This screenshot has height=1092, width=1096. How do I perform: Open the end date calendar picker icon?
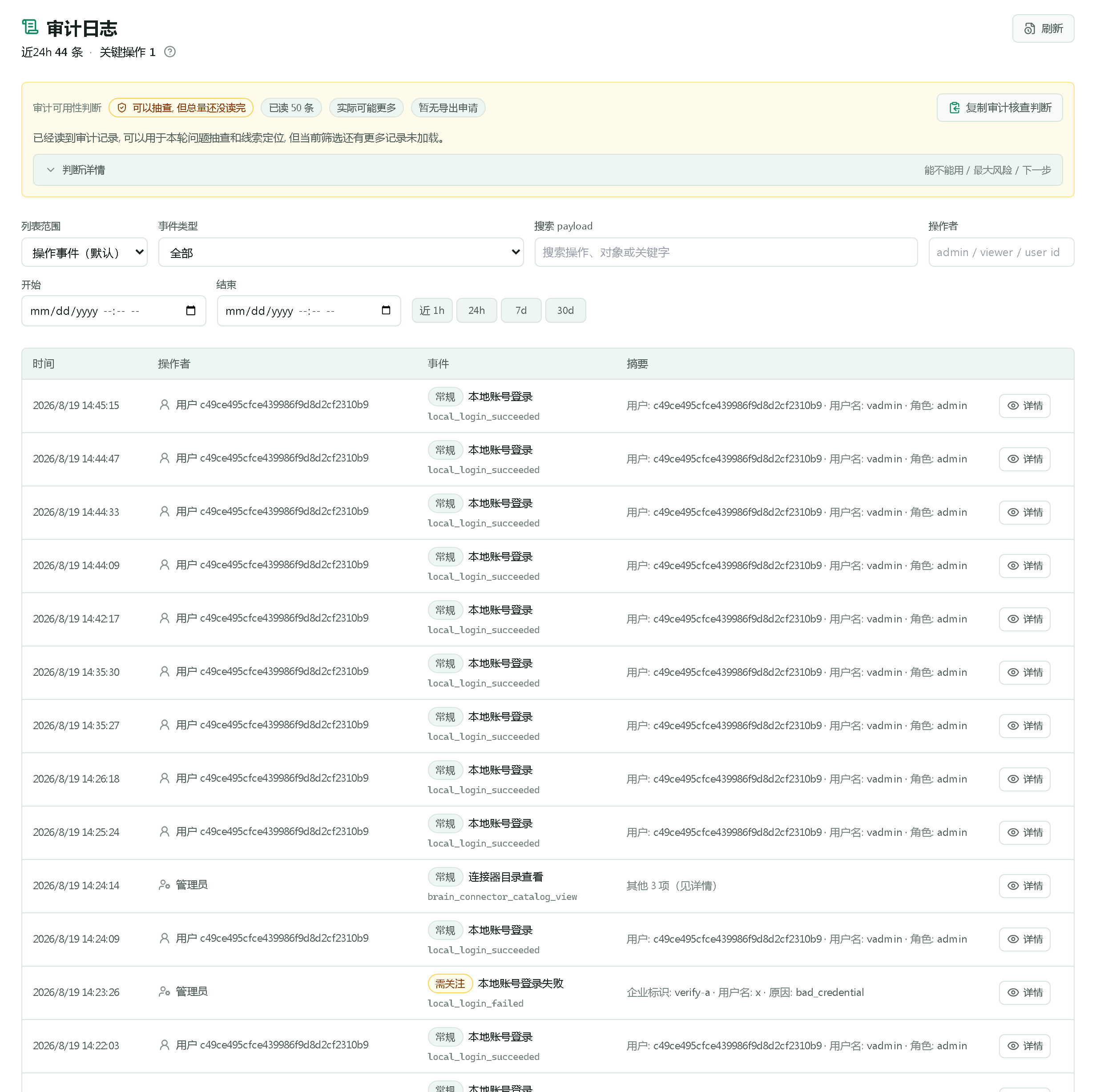click(x=387, y=311)
